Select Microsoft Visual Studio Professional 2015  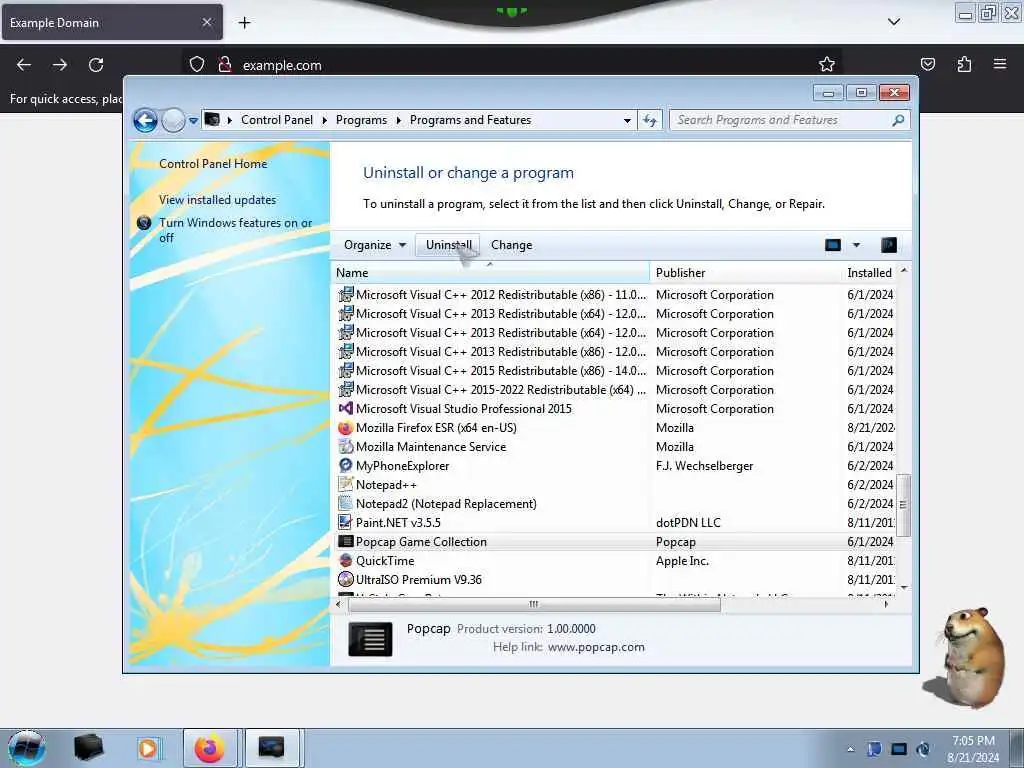click(614, 409)
